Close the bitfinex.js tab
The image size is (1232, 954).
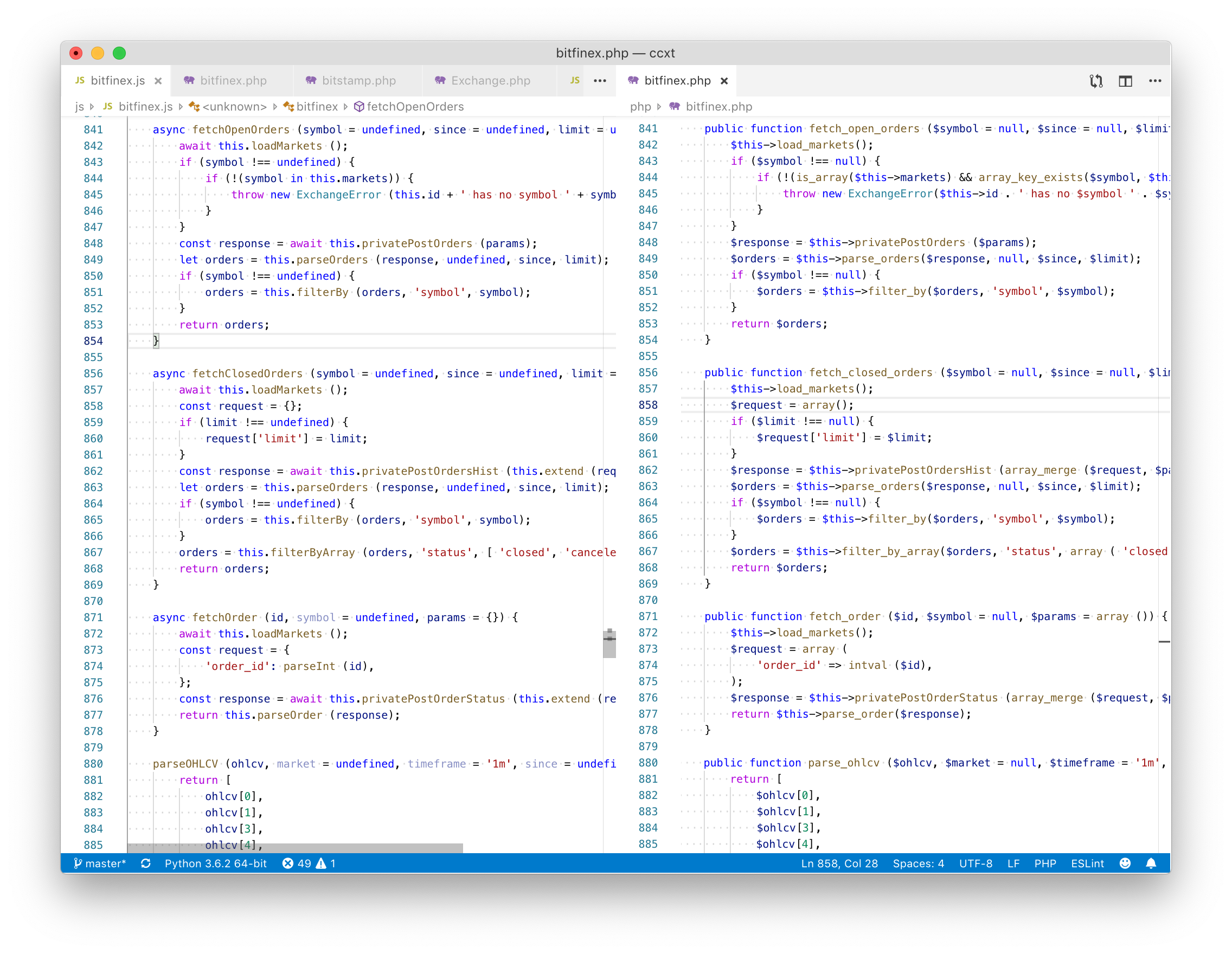158,81
